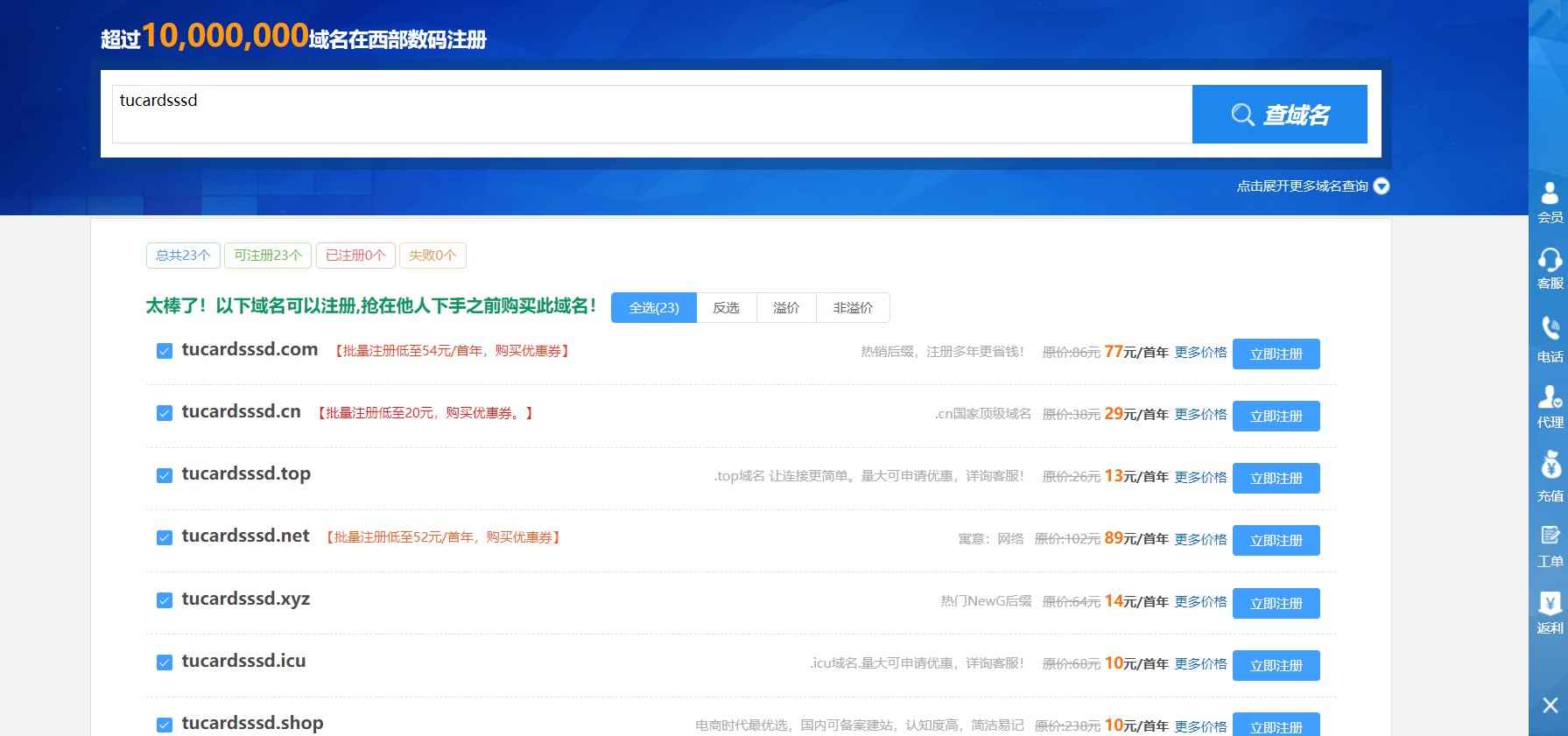Uncheck the tucardsssd.com checkbox
This screenshot has width=1568, height=736.
point(164,351)
